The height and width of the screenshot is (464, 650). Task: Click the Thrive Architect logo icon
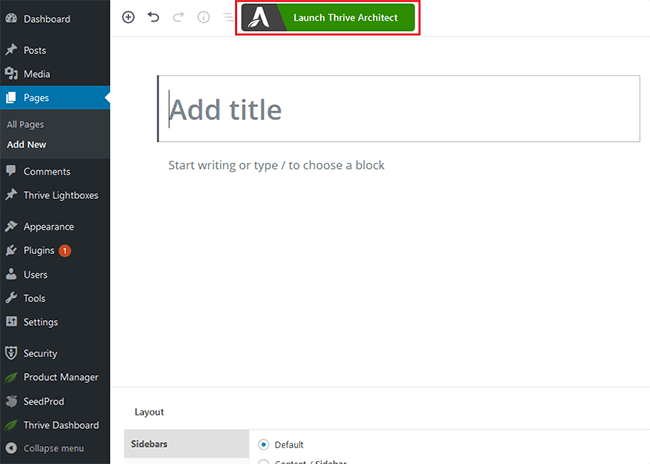tap(261, 17)
